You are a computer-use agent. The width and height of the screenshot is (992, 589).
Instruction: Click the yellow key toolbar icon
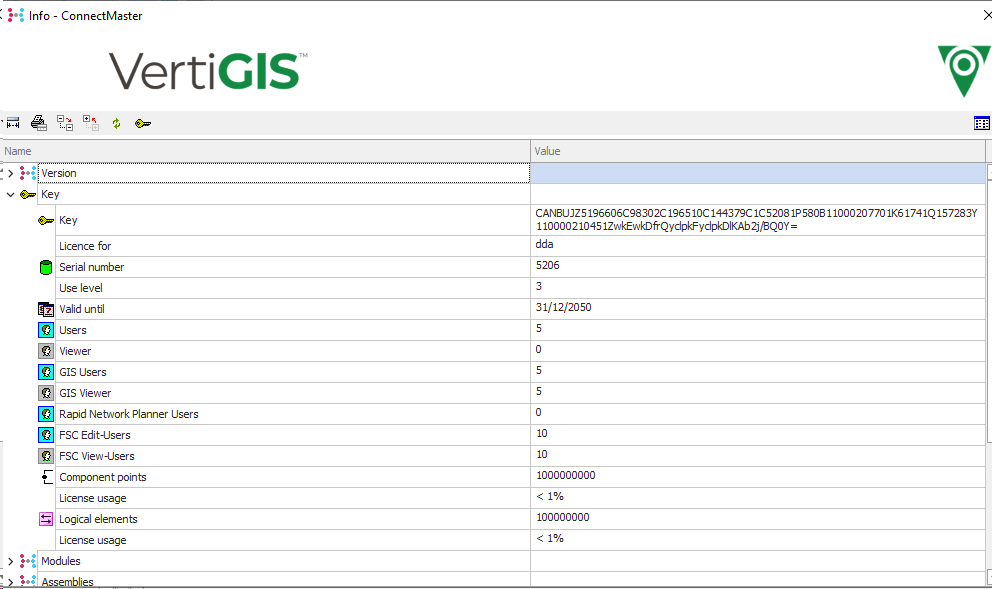[x=143, y=123]
